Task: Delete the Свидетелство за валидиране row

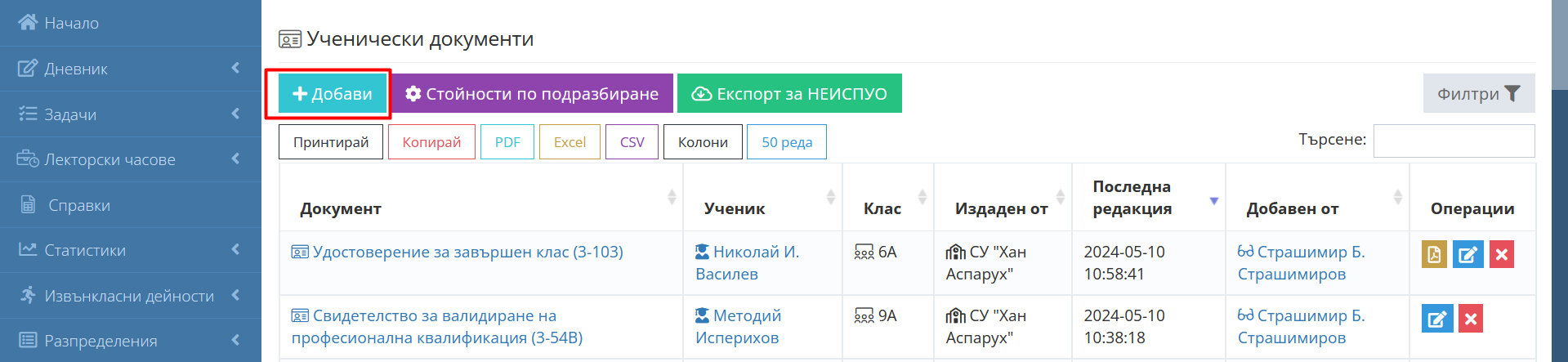Action: click(1471, 318)
